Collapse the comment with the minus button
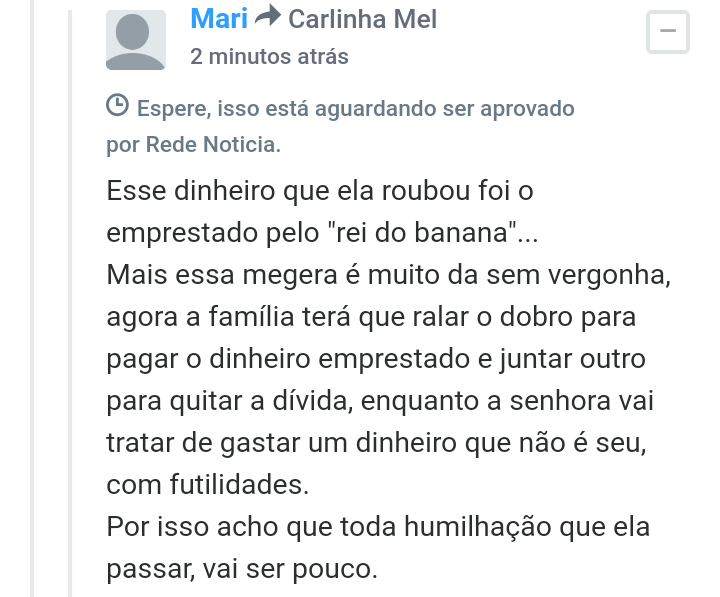 [668, 33]
